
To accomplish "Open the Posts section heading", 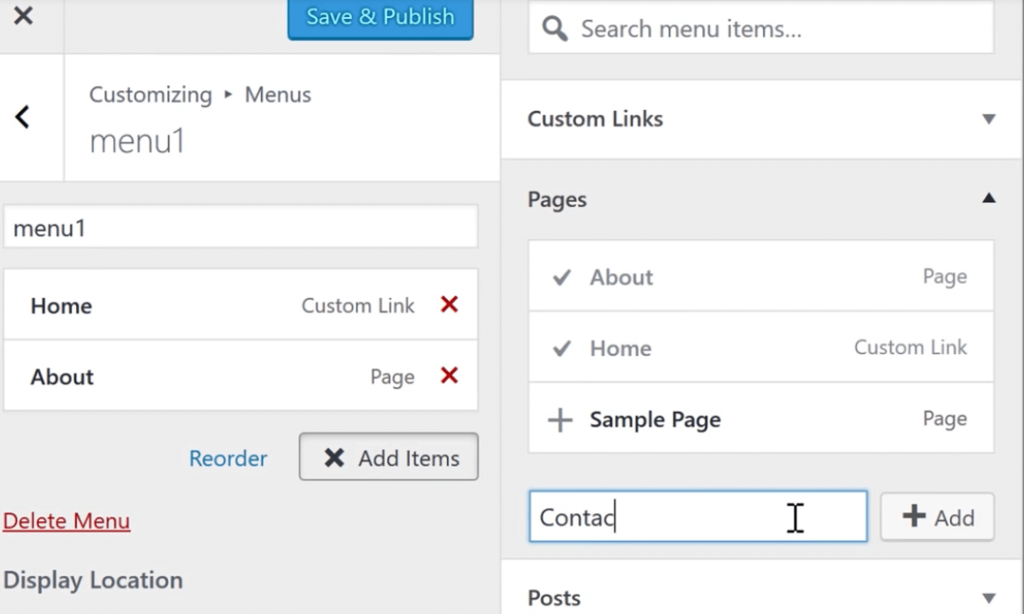I will [554, 598].
